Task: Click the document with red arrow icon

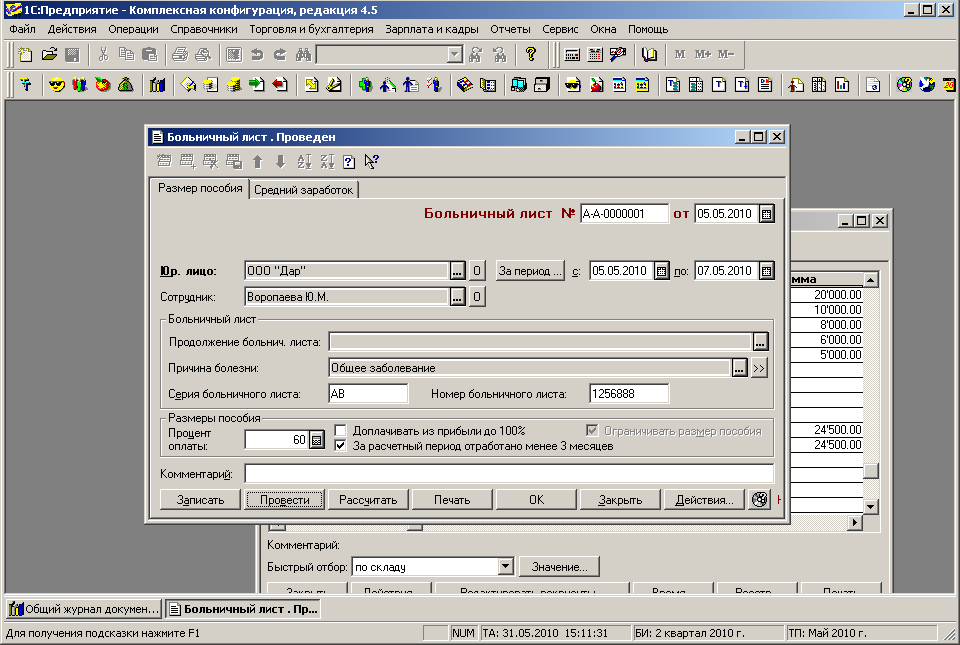Action: [x=280, y=84]
